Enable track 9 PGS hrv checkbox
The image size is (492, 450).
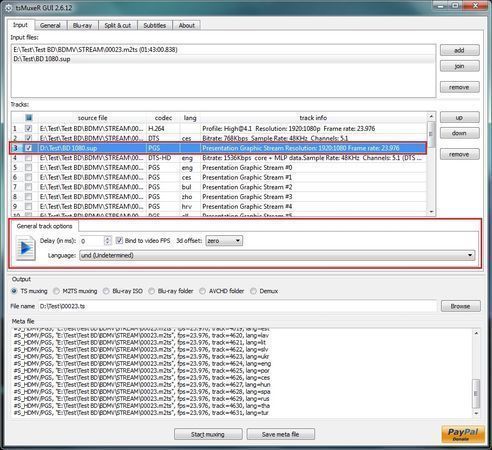29,206
